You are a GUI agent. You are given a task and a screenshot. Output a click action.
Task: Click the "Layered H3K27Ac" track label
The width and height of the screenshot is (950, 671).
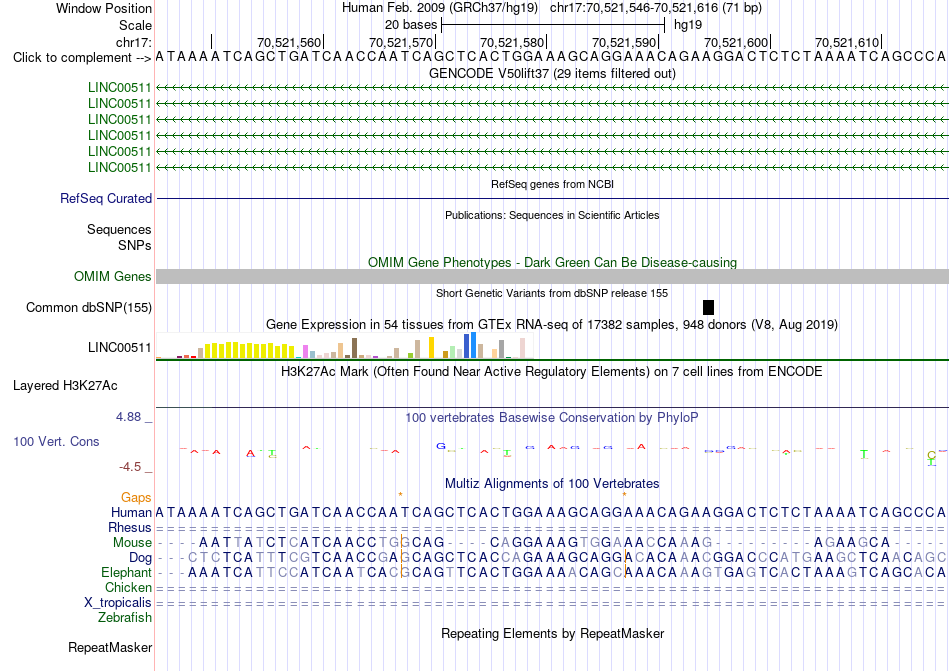tap(65, 386)
